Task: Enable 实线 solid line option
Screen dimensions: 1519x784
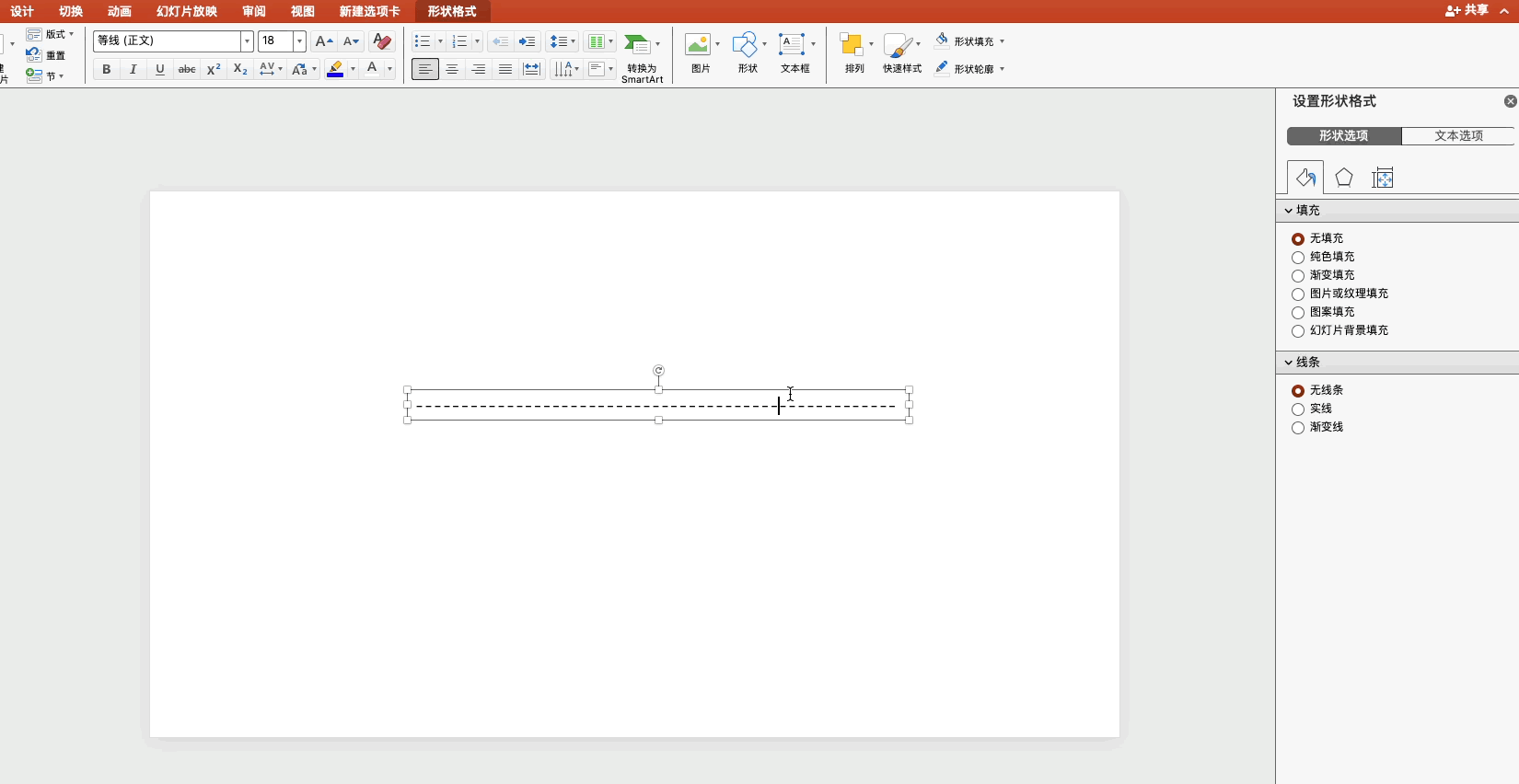Action: pos(1298,409)
